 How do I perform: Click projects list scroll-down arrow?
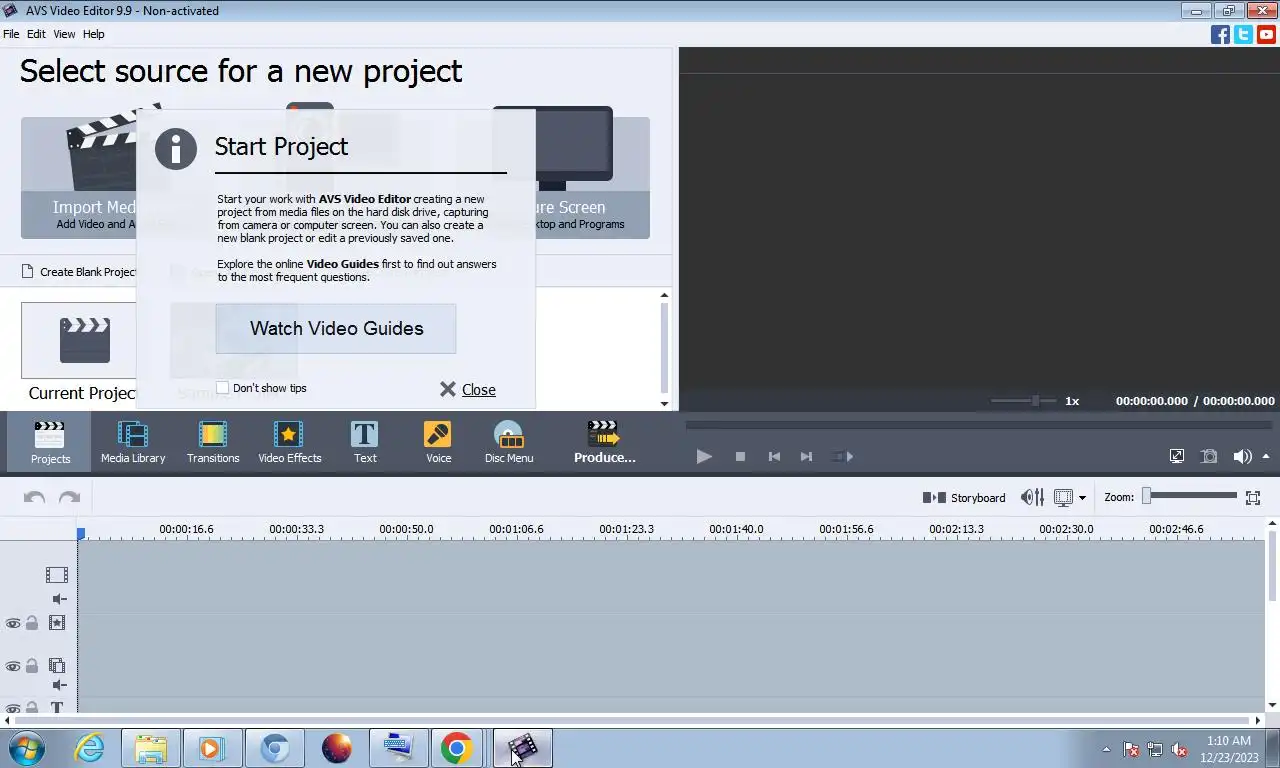664,403
